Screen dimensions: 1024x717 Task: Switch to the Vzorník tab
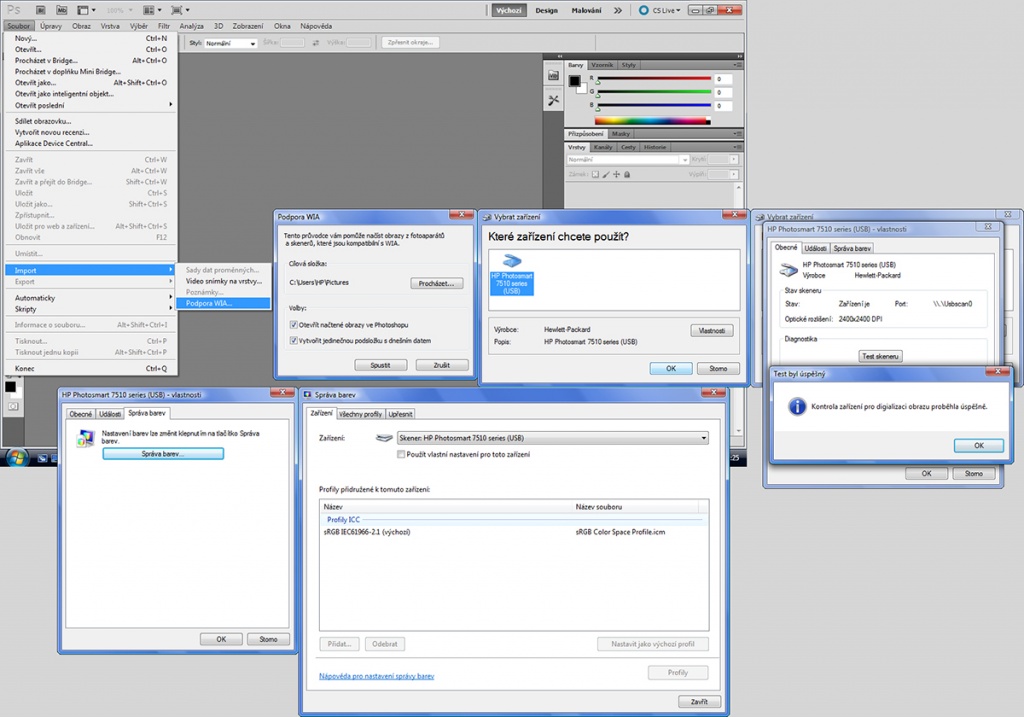601,65
